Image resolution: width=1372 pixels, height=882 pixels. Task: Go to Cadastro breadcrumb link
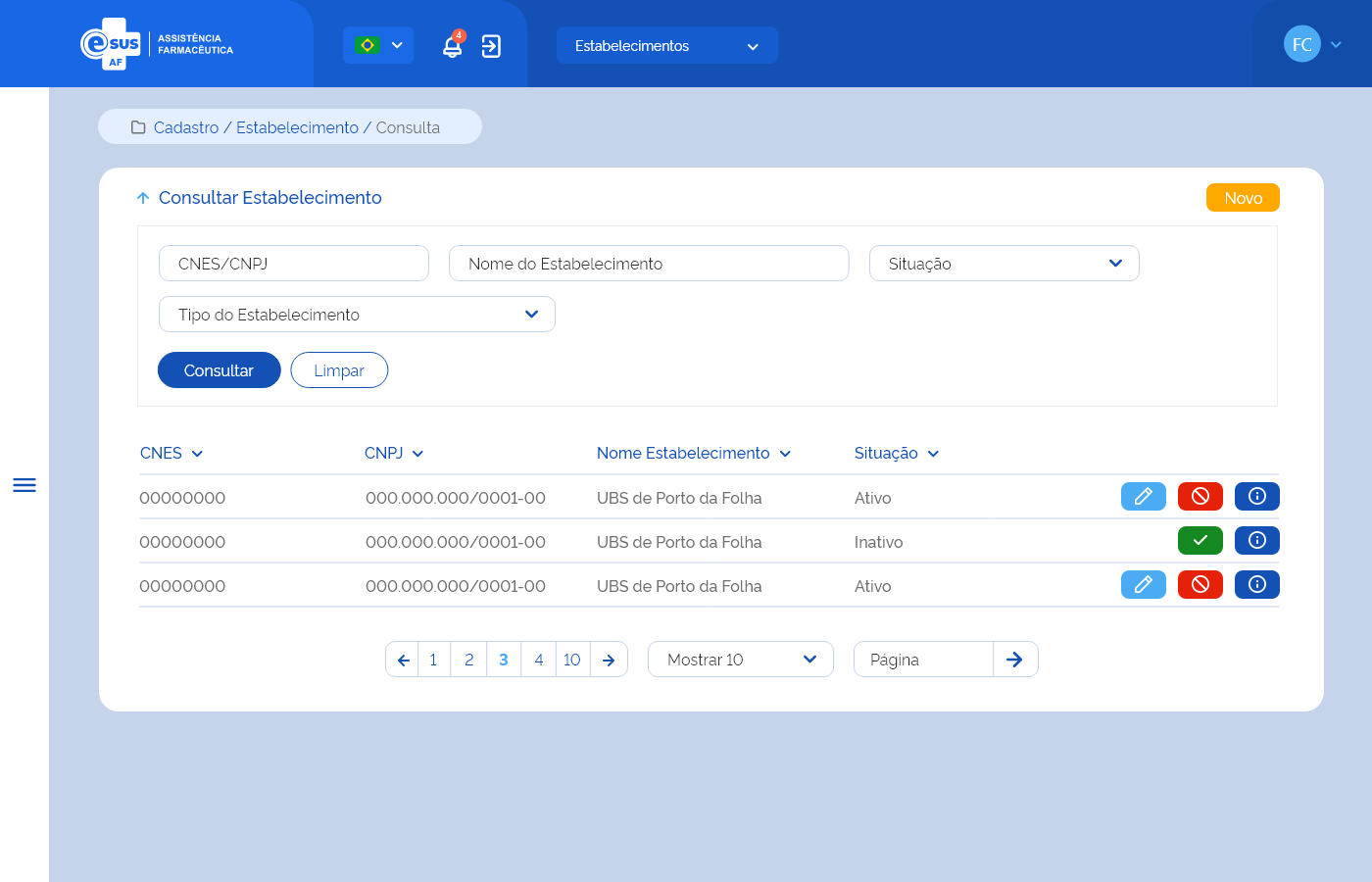point(186,127)
